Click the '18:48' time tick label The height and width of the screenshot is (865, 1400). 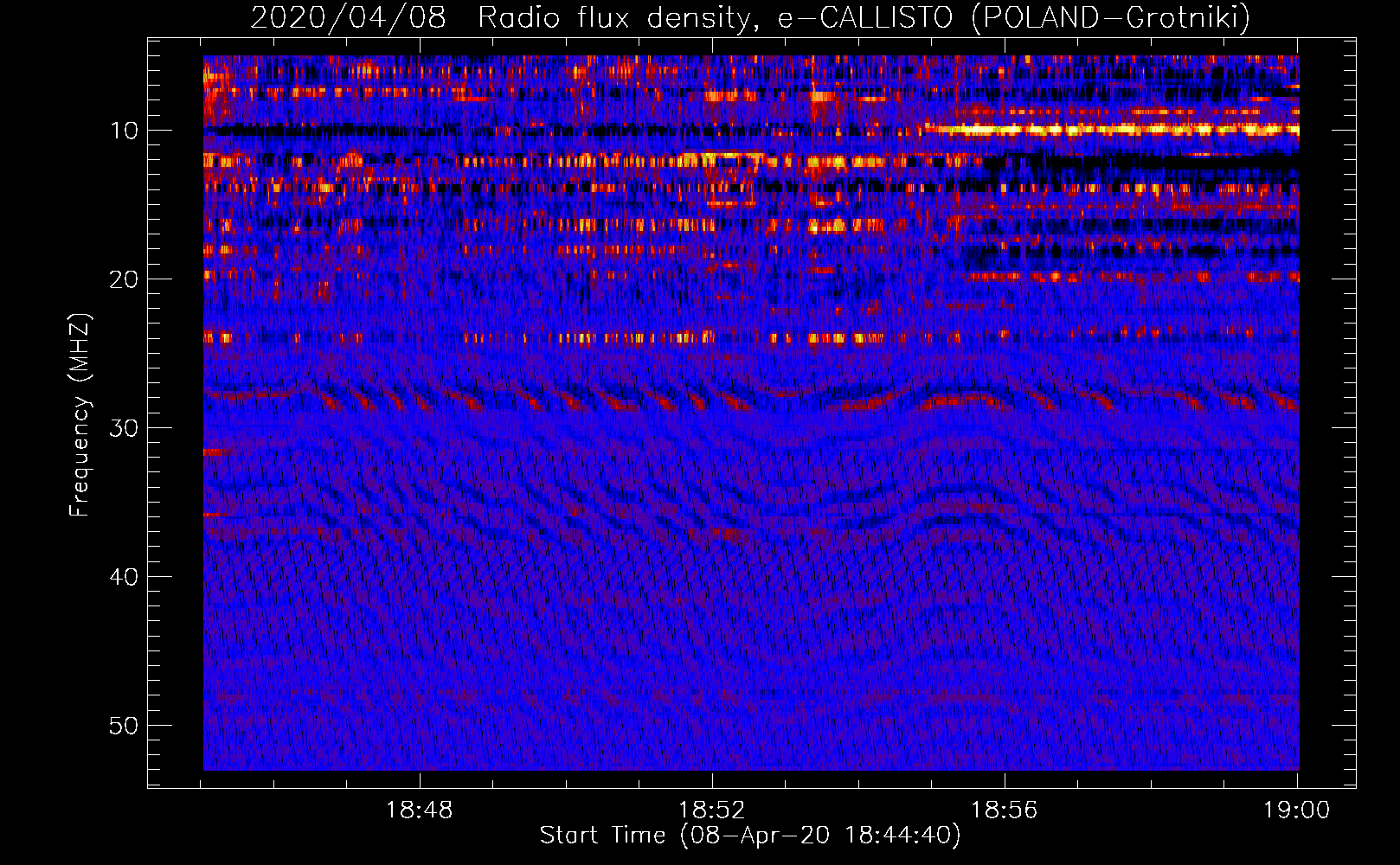pyautogui.click(x=420, y=810)
